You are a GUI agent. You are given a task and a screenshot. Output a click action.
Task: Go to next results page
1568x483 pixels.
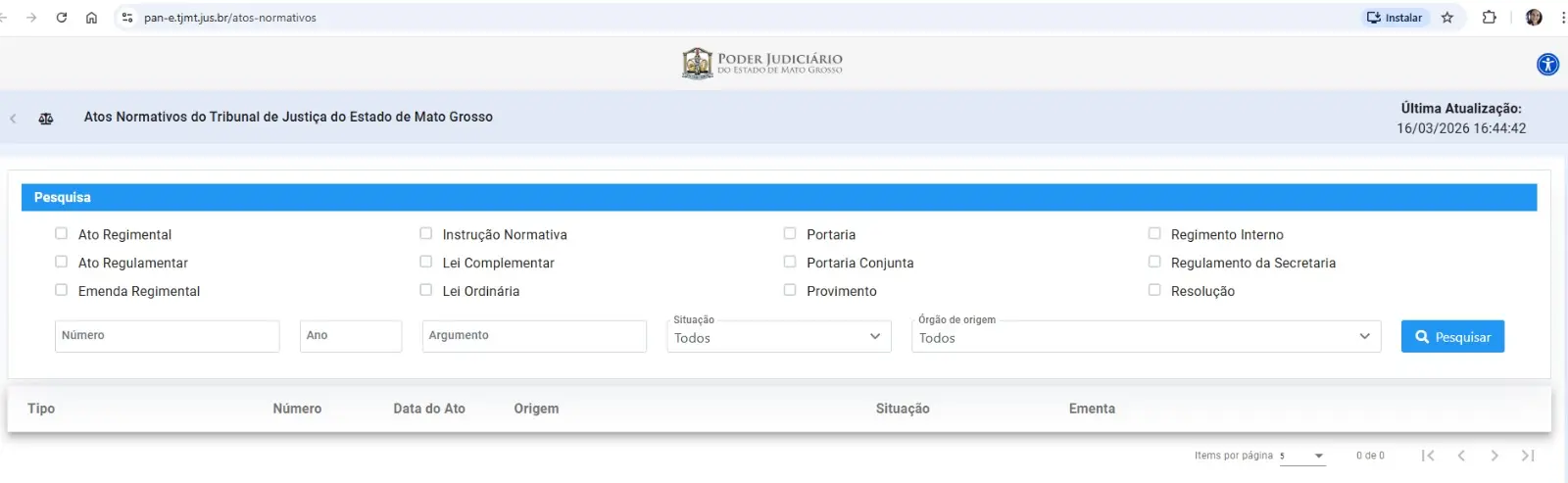pos(1494,456)
